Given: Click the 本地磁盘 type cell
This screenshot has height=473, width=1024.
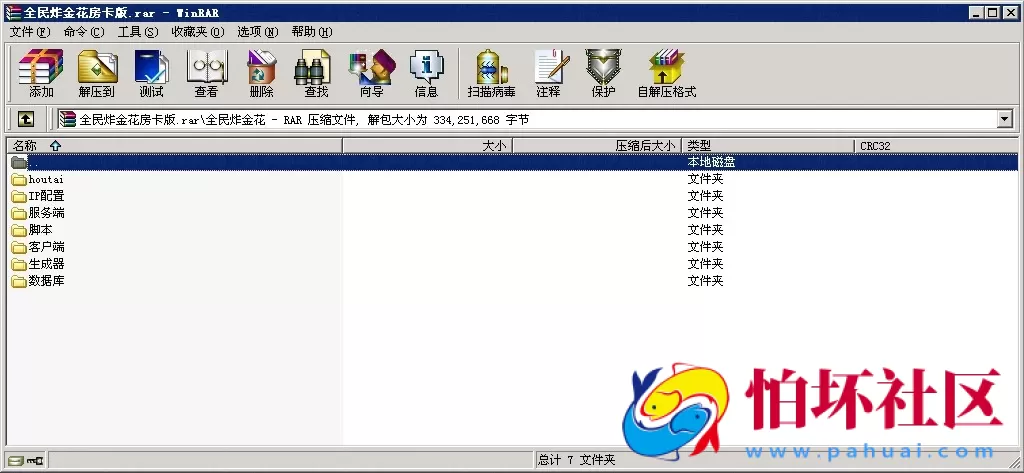Looking at the screenshot, I should point(711,162).
